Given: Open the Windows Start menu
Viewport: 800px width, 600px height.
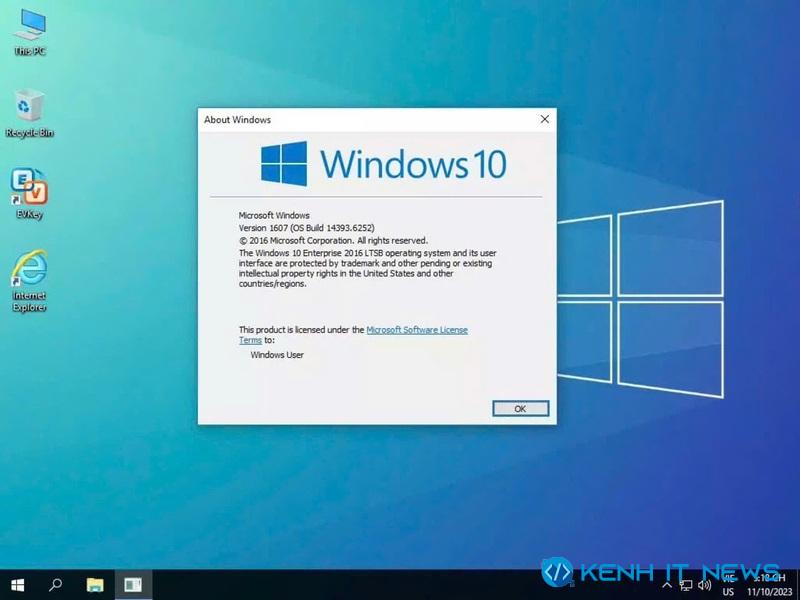Looking at the screenshot, I should pyautogui.click(x=17, y=585).
